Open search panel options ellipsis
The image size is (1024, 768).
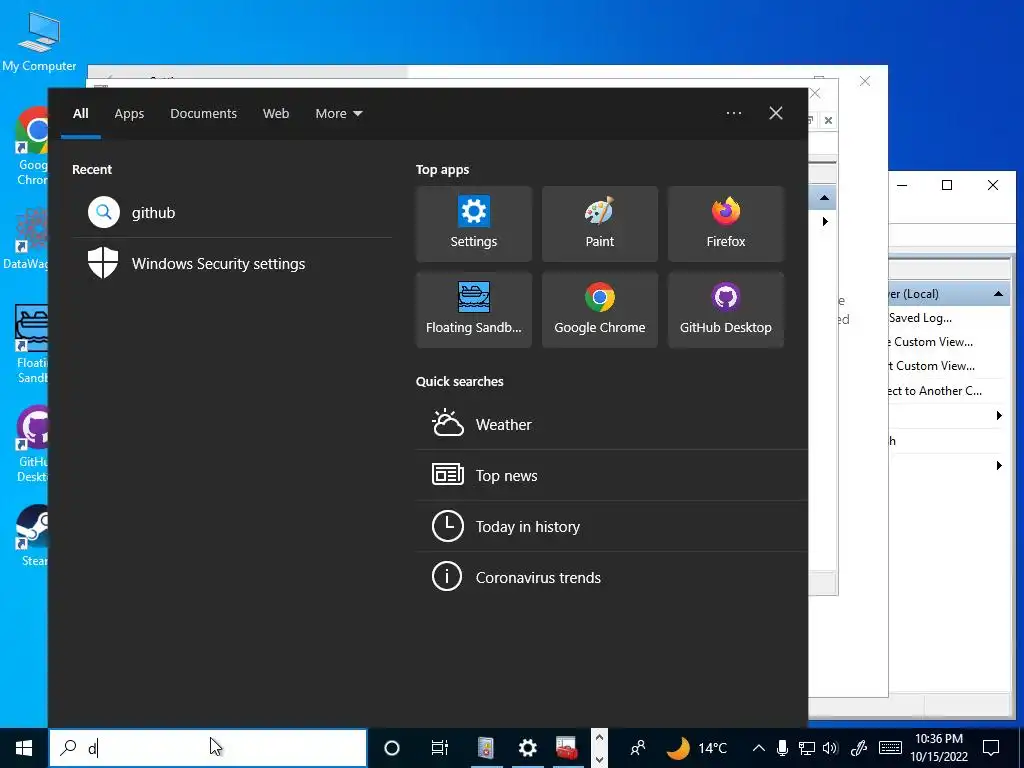(x=734, y=113)
